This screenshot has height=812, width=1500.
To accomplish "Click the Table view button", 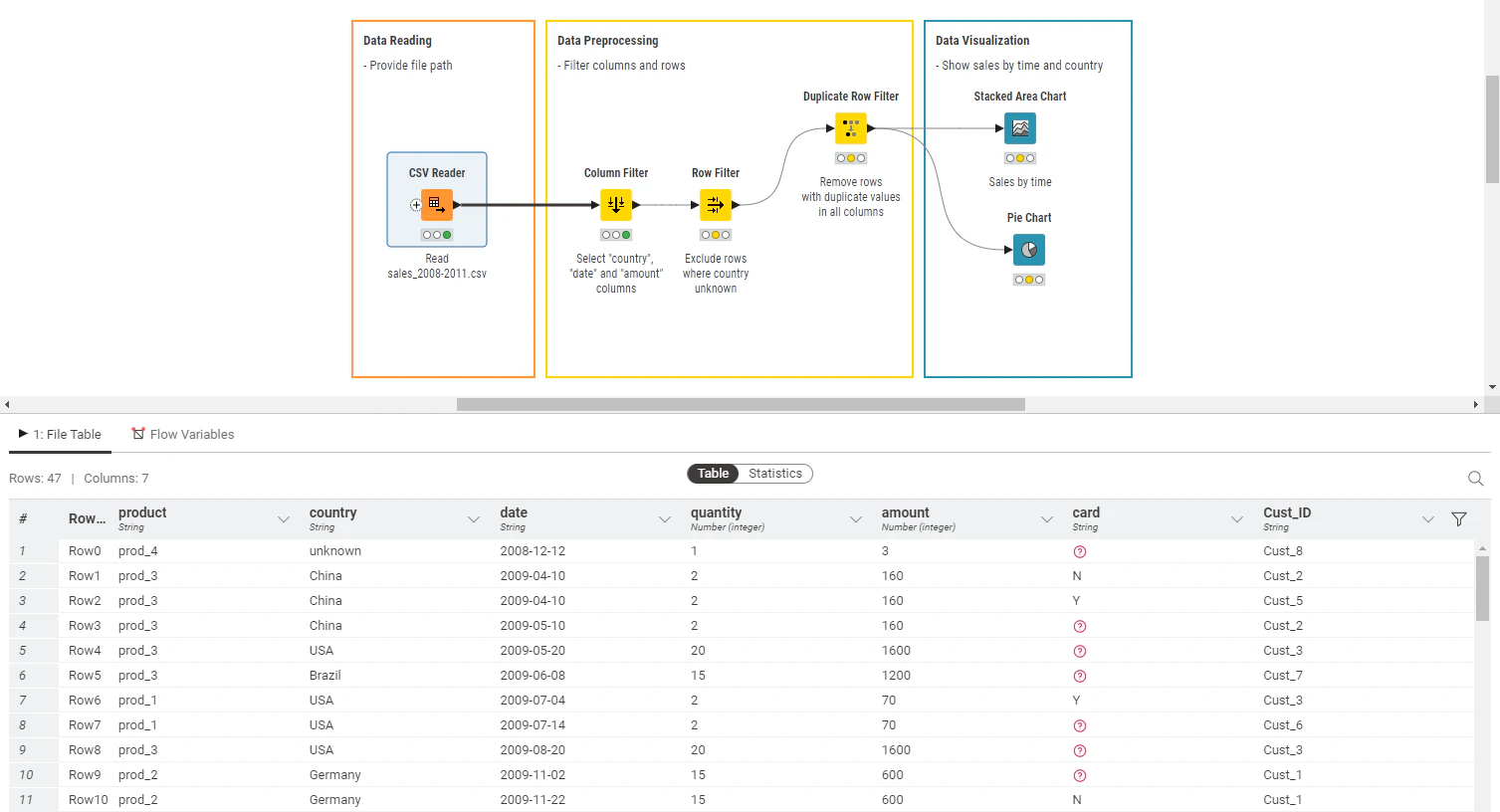I will click(712, 473).
